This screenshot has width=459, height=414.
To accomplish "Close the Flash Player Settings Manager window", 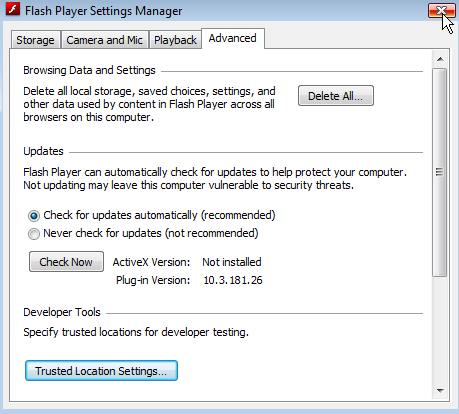I will pos(442,10).
